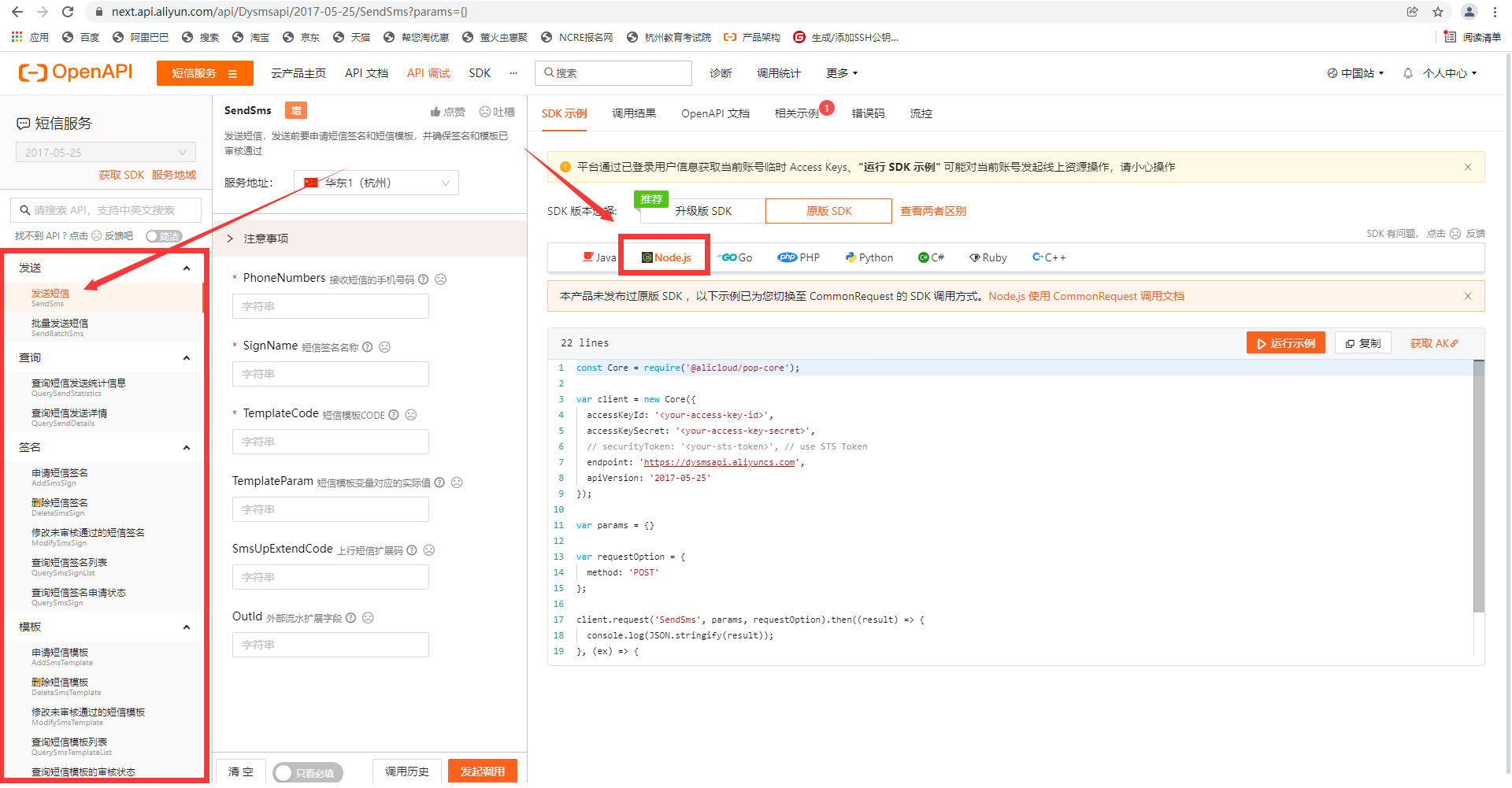This screenshot has height=788, width=1512.
Task: Switch to the OpenAPI 文档 tab
Action: [715, 113]
